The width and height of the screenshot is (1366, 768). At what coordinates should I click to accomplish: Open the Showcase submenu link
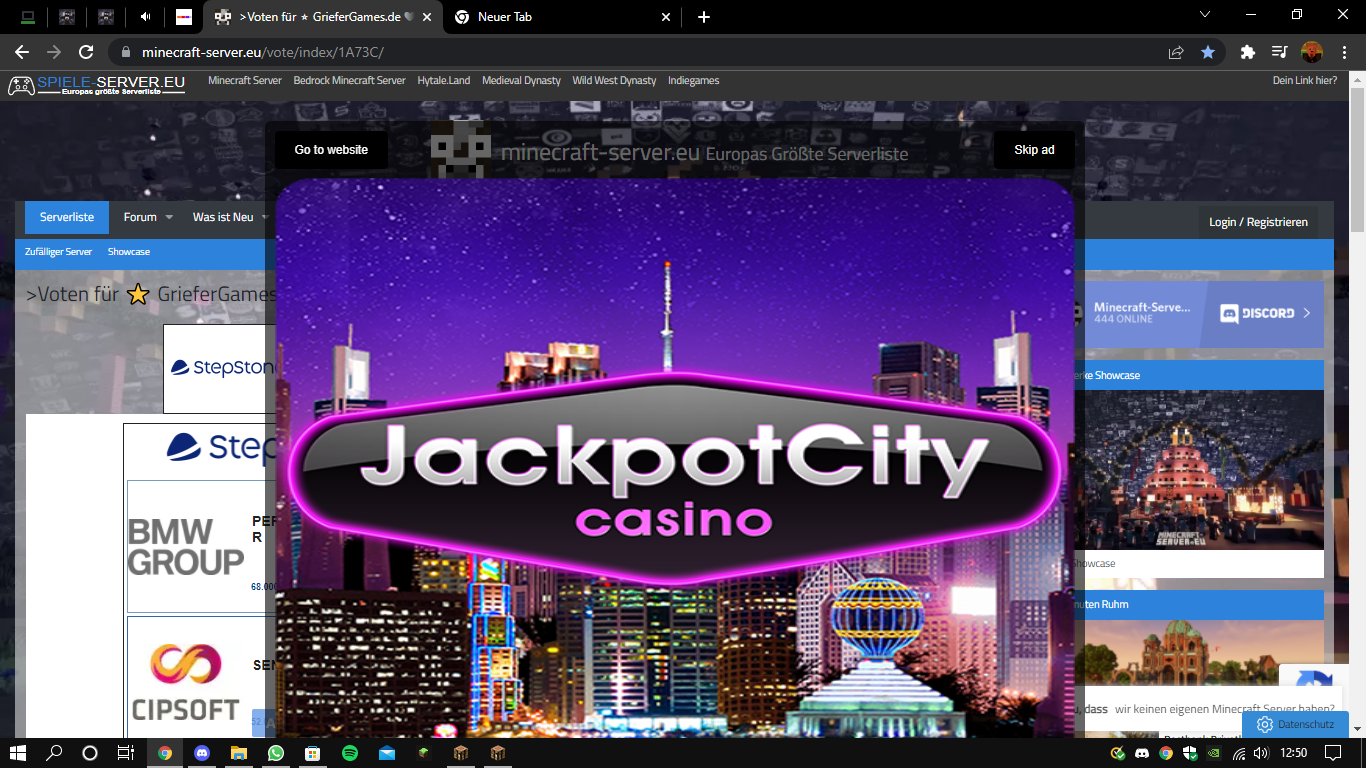(x=129, y=252)
